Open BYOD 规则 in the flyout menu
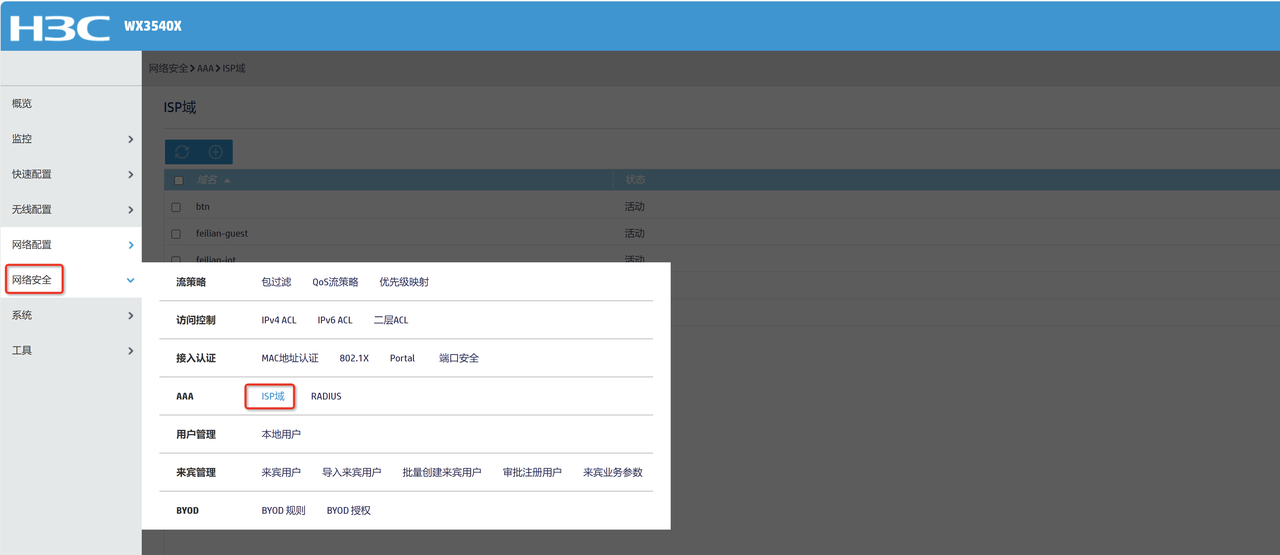Viewport: 1280px width, 555px height. pyautogui.click(x=284, y=510)
